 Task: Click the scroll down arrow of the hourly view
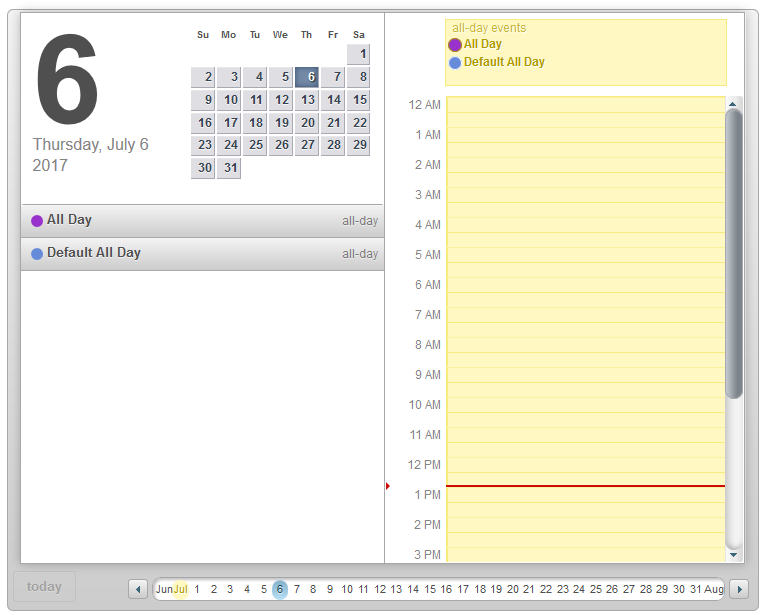tap(733, 555)
